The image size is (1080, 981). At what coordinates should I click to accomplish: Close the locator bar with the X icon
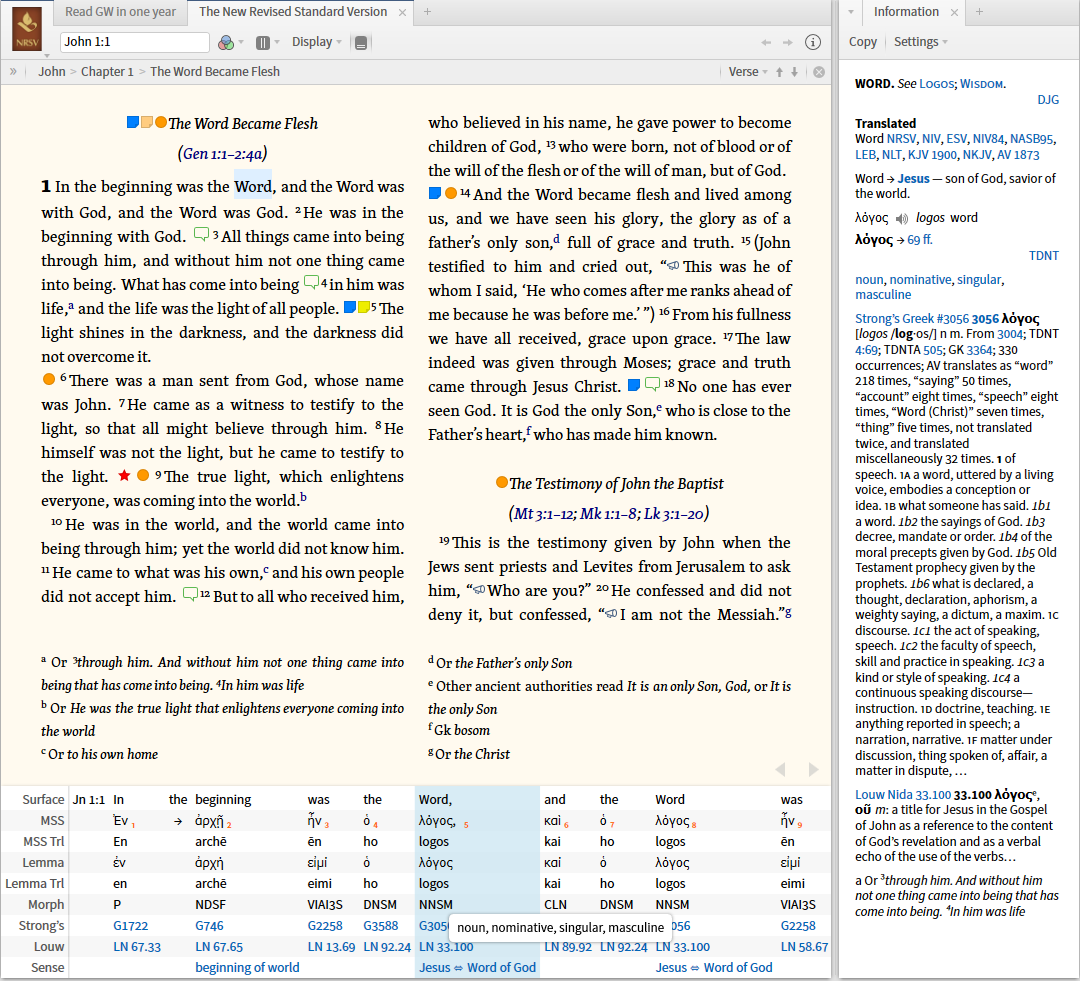pyautogui.click(x=819, y=72)
